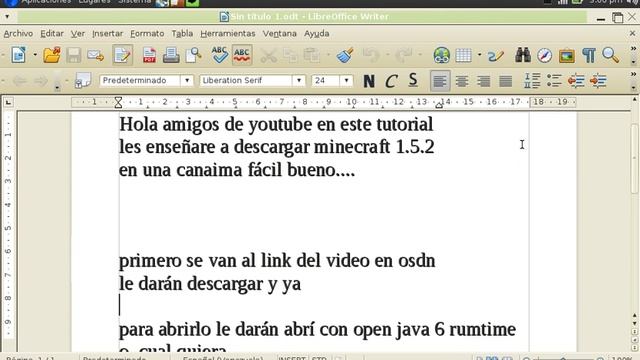
Task: Run Spelling and Grammar check icon
Action: (x=220, y=55)
